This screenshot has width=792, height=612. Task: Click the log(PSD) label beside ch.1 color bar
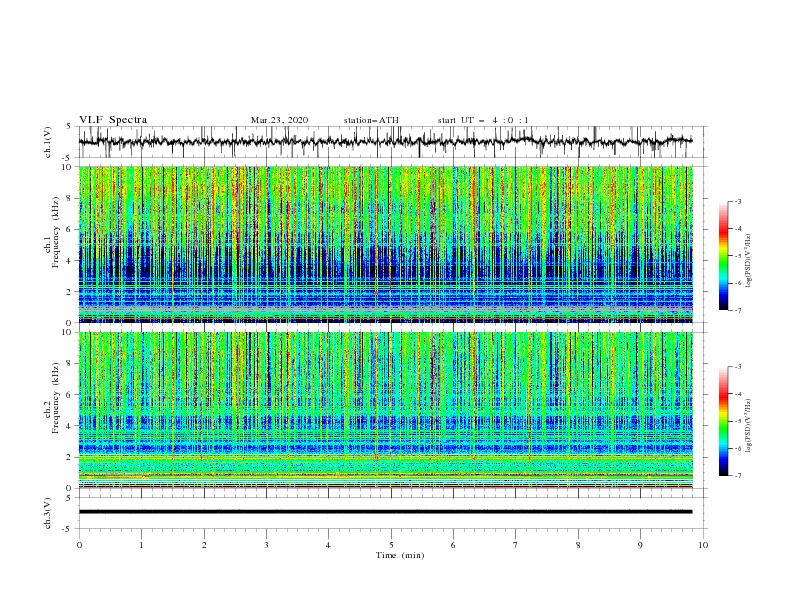click(749, 260)
